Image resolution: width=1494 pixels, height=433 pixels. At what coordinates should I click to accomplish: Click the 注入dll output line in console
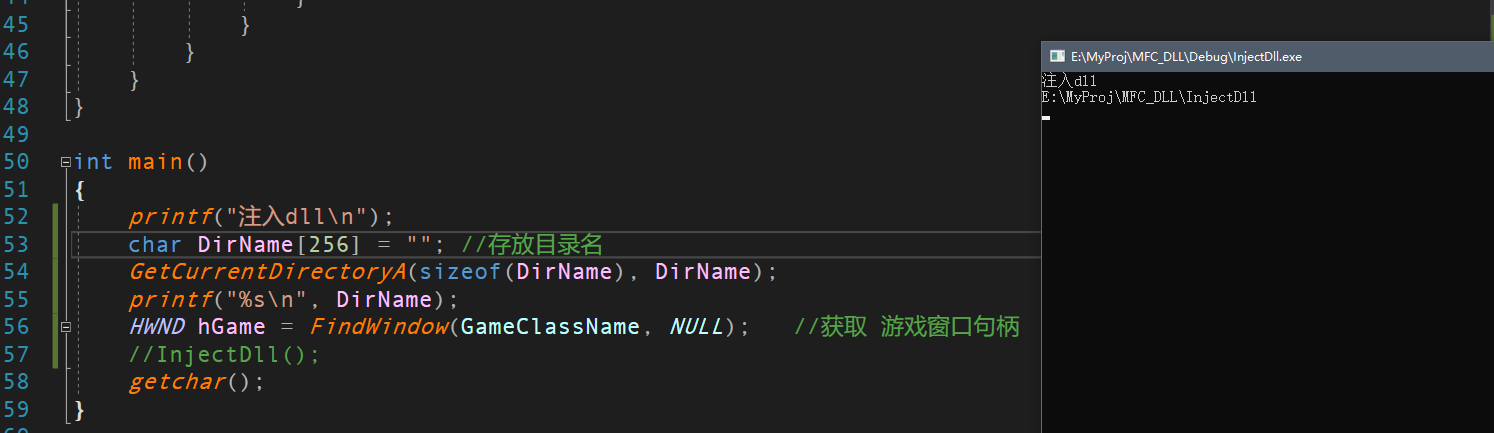[x=1069, y=80]
